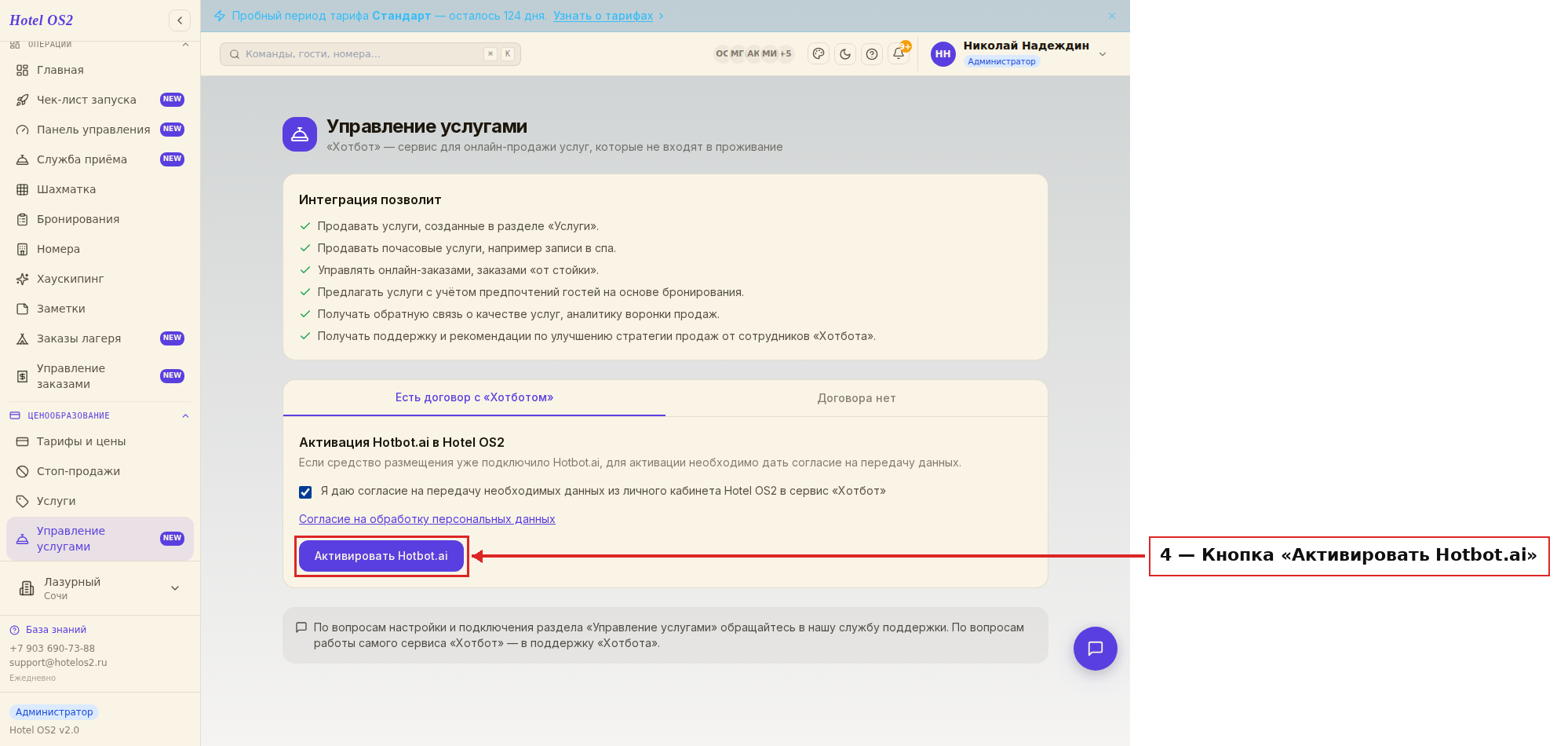
Task: Click the Администратор role badge in footer
Action: [x=54, y=712]
